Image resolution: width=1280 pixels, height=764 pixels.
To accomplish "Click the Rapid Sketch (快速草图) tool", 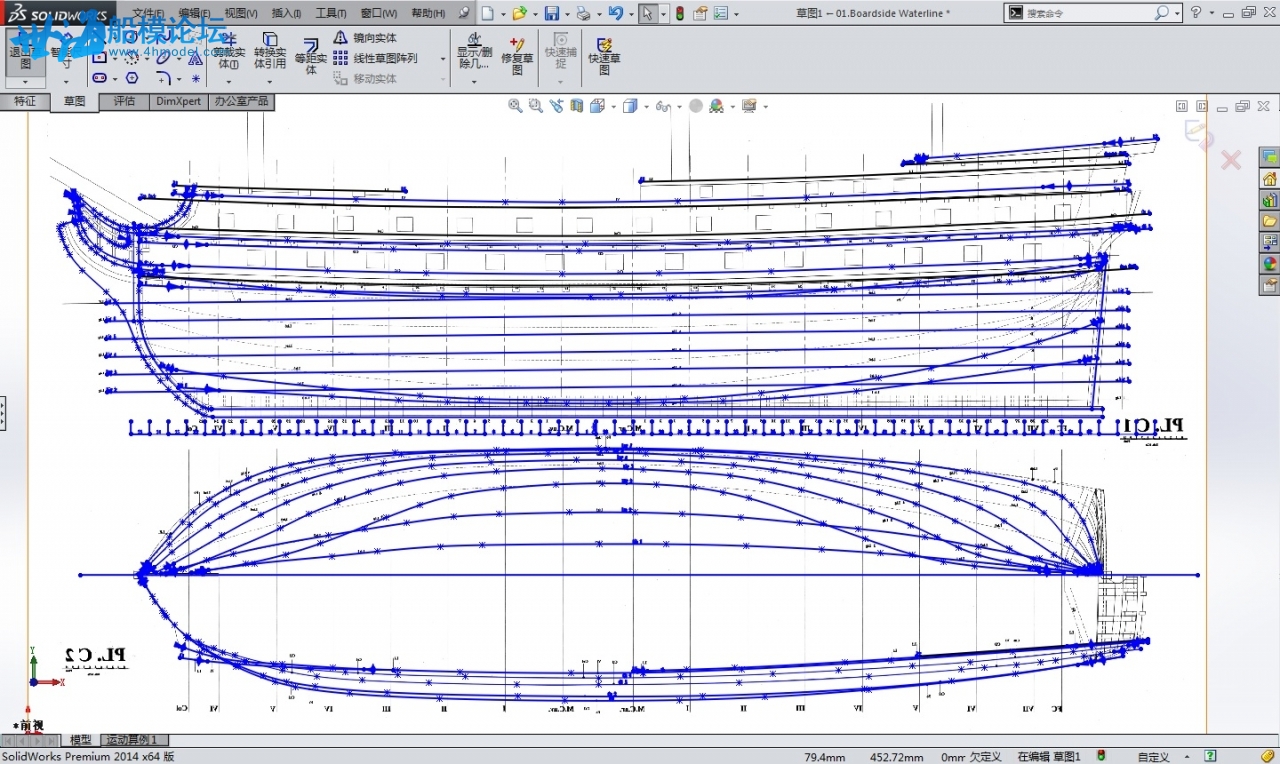I will point(604,56).
